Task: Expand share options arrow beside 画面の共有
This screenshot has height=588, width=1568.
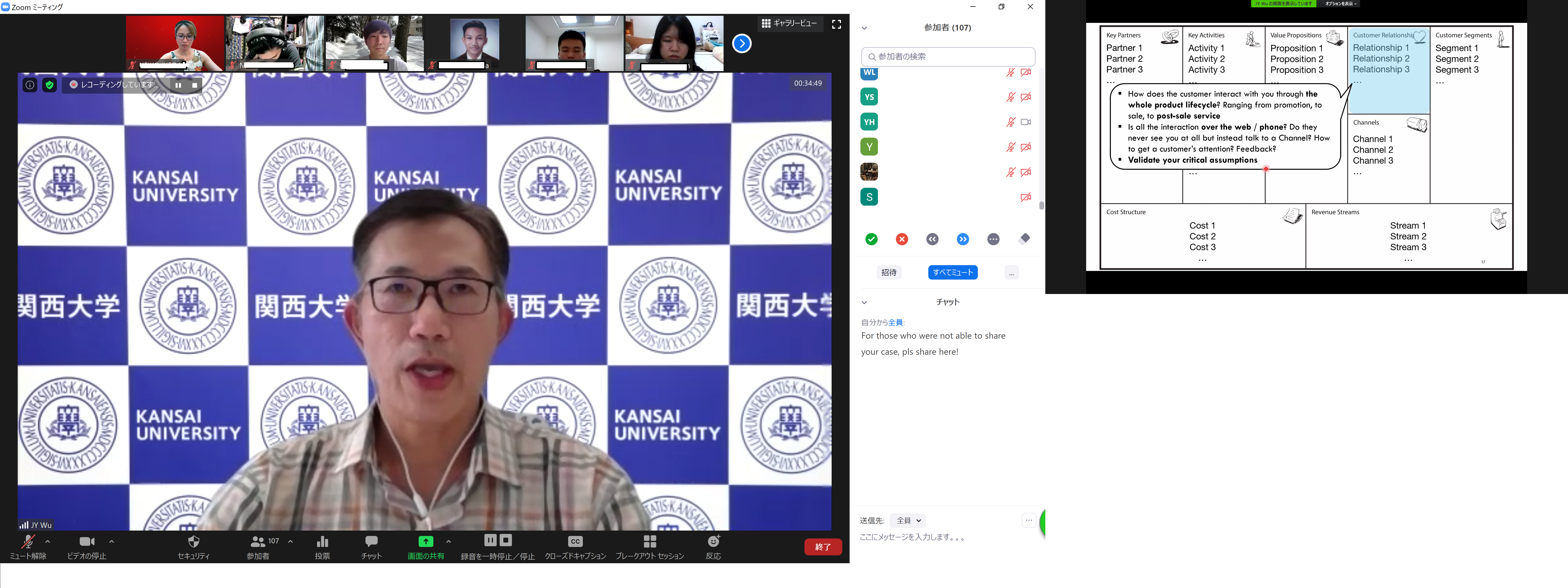Action: tap(449, 541)
